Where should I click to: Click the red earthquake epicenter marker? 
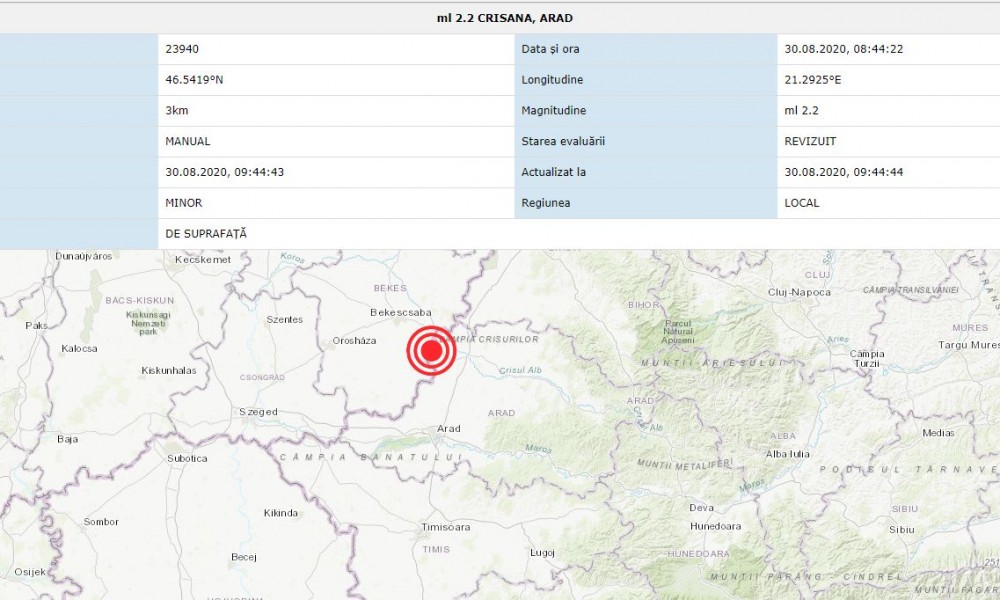(432, 350)
